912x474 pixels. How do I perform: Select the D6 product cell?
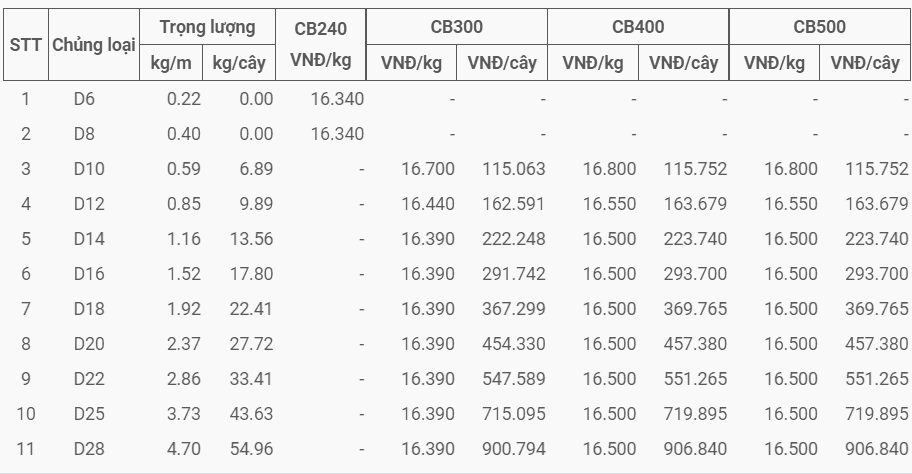click(x=84, y=99)
